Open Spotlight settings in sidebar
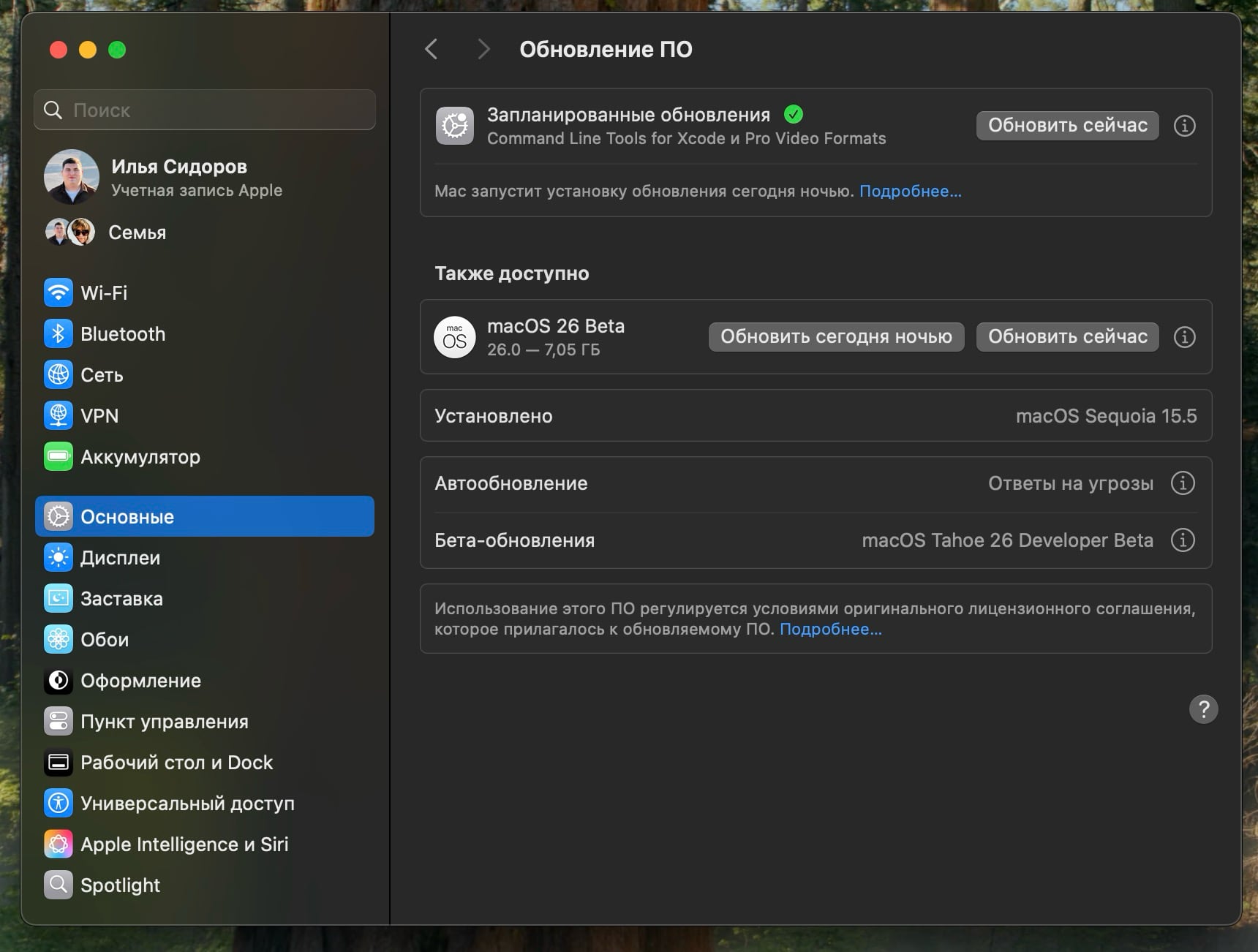The height and width of the screenshot is (952, 1258). coord(120,885)
